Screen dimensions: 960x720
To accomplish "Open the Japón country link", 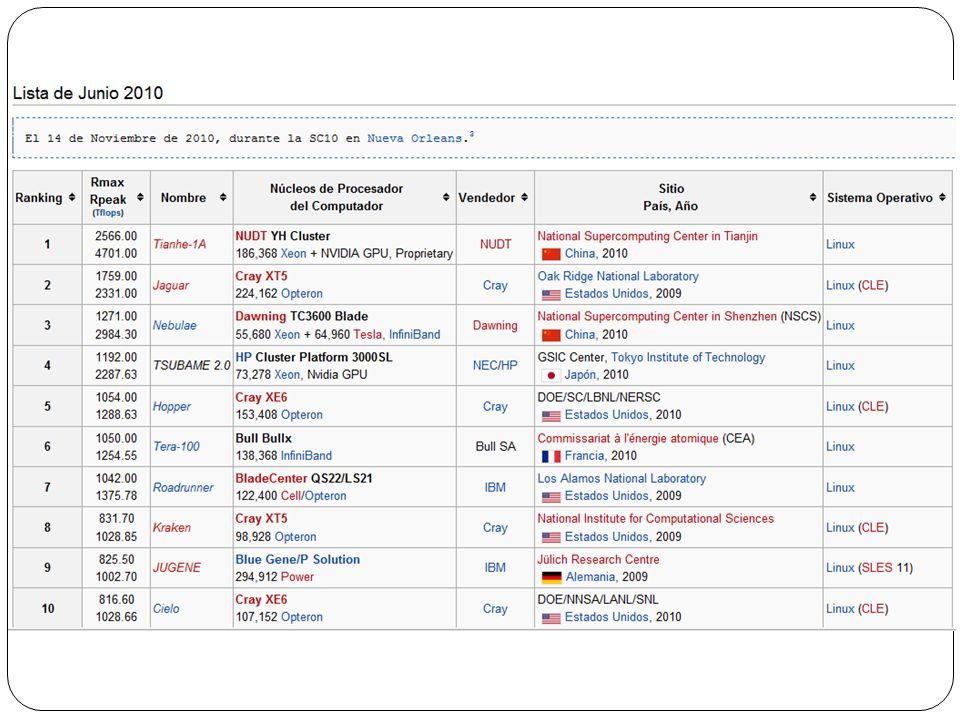I will [580, 375].
